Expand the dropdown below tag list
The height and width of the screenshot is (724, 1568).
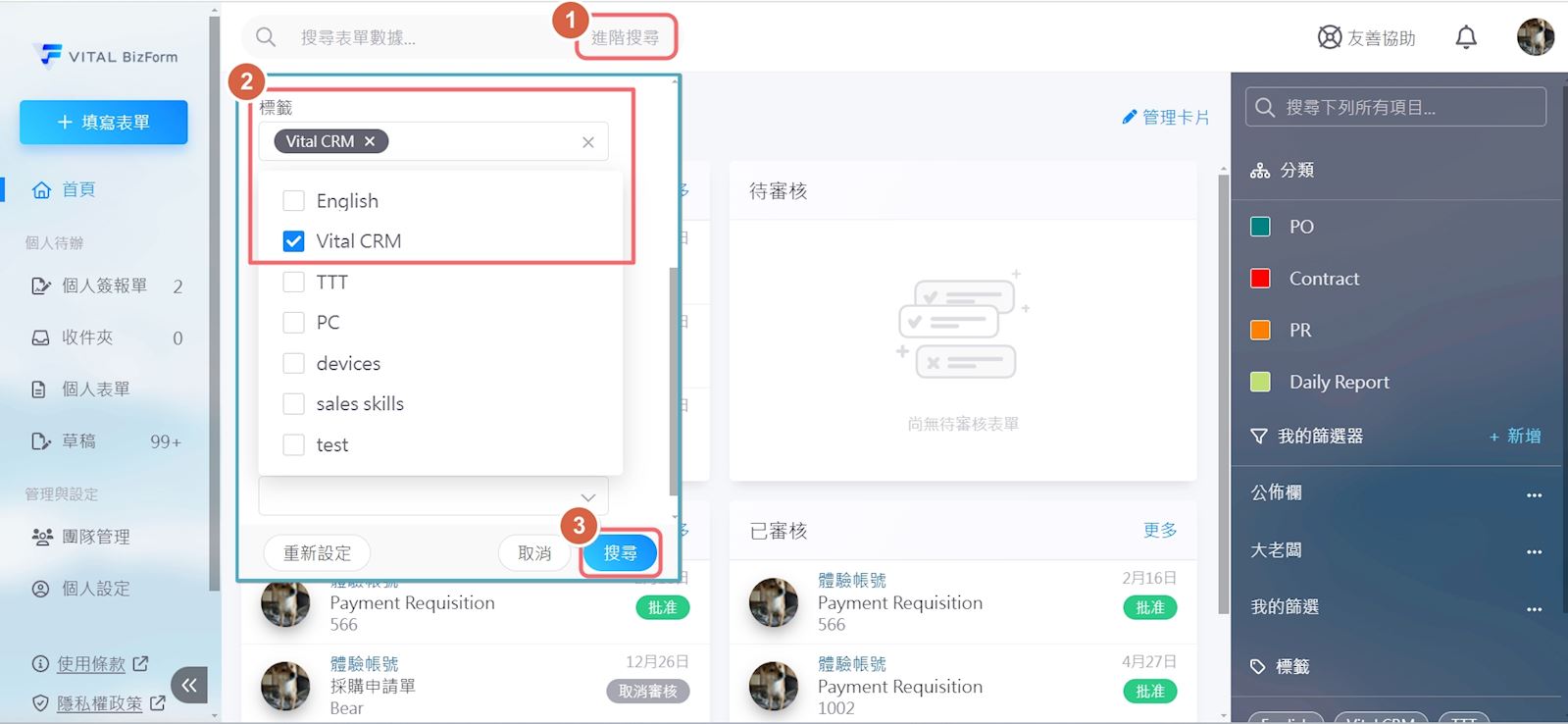[x=587, y=496]
